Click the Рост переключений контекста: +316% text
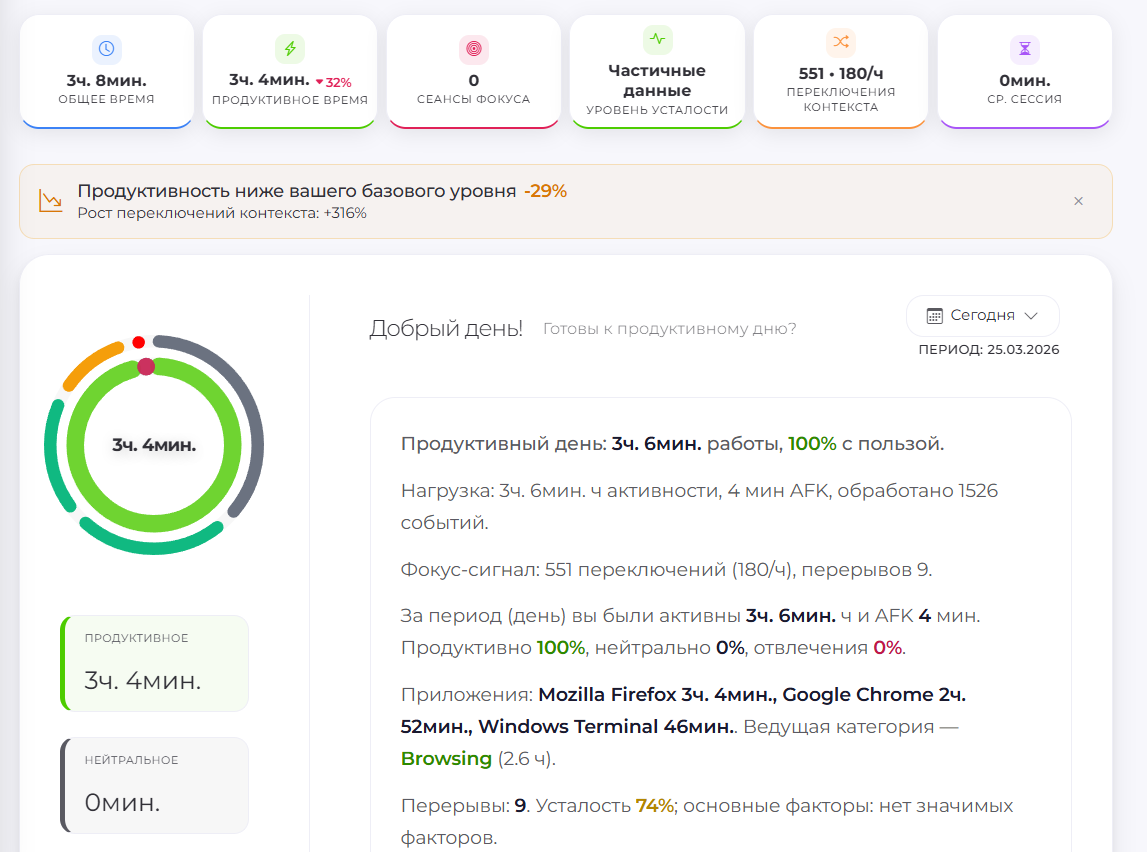 tap(222, 214)
